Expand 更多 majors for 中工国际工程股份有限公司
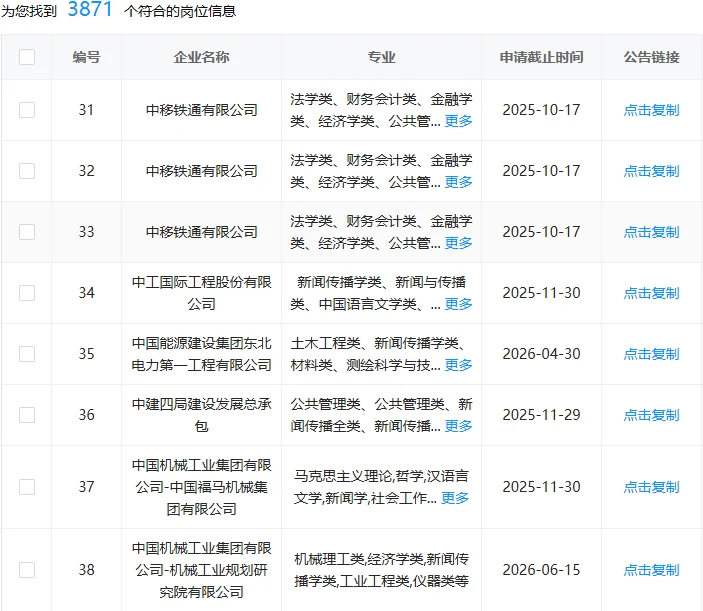 (x=458, y=304)
